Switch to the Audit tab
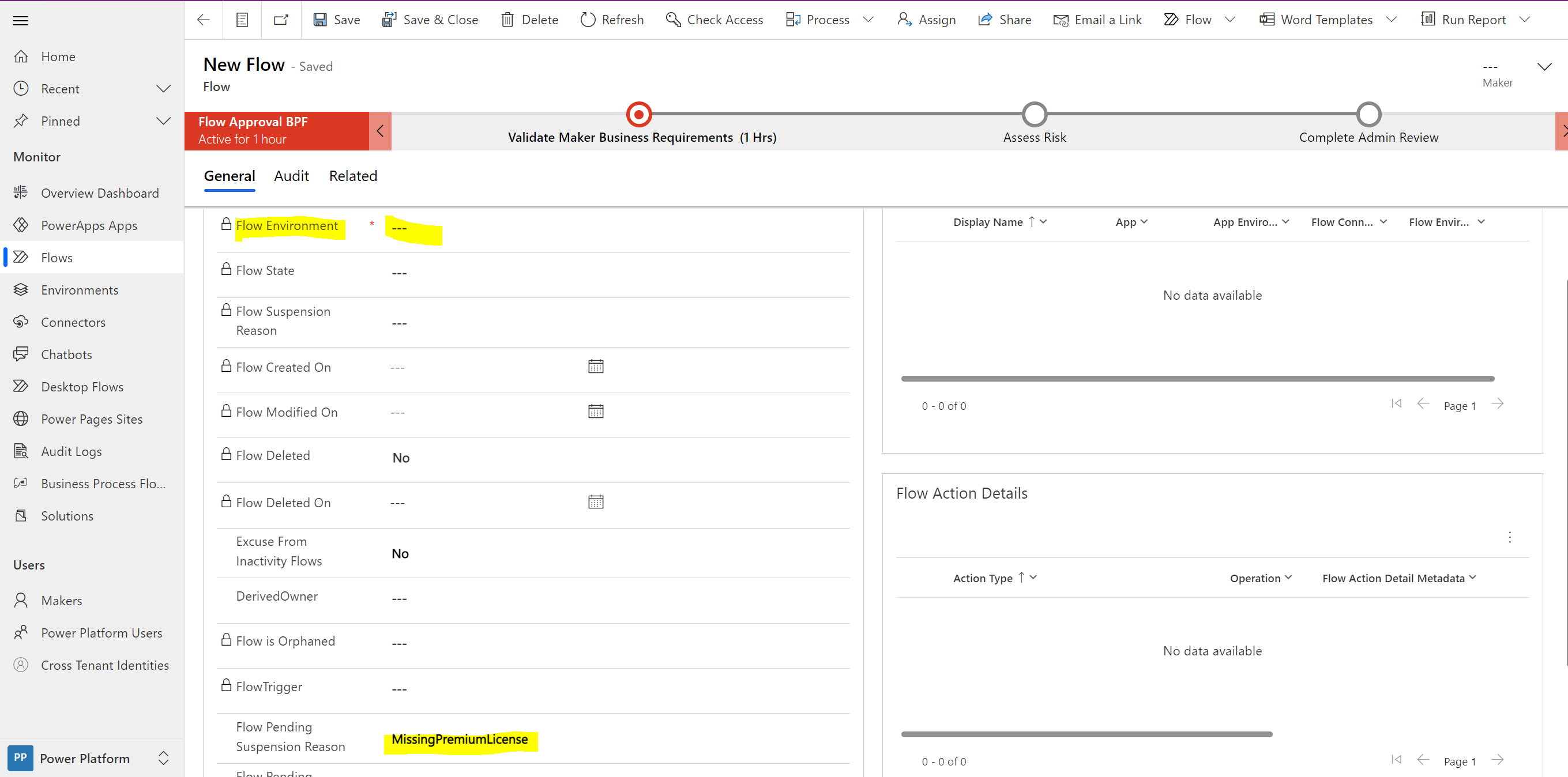This screenshot has height=777, width=1568. point(292,176)
